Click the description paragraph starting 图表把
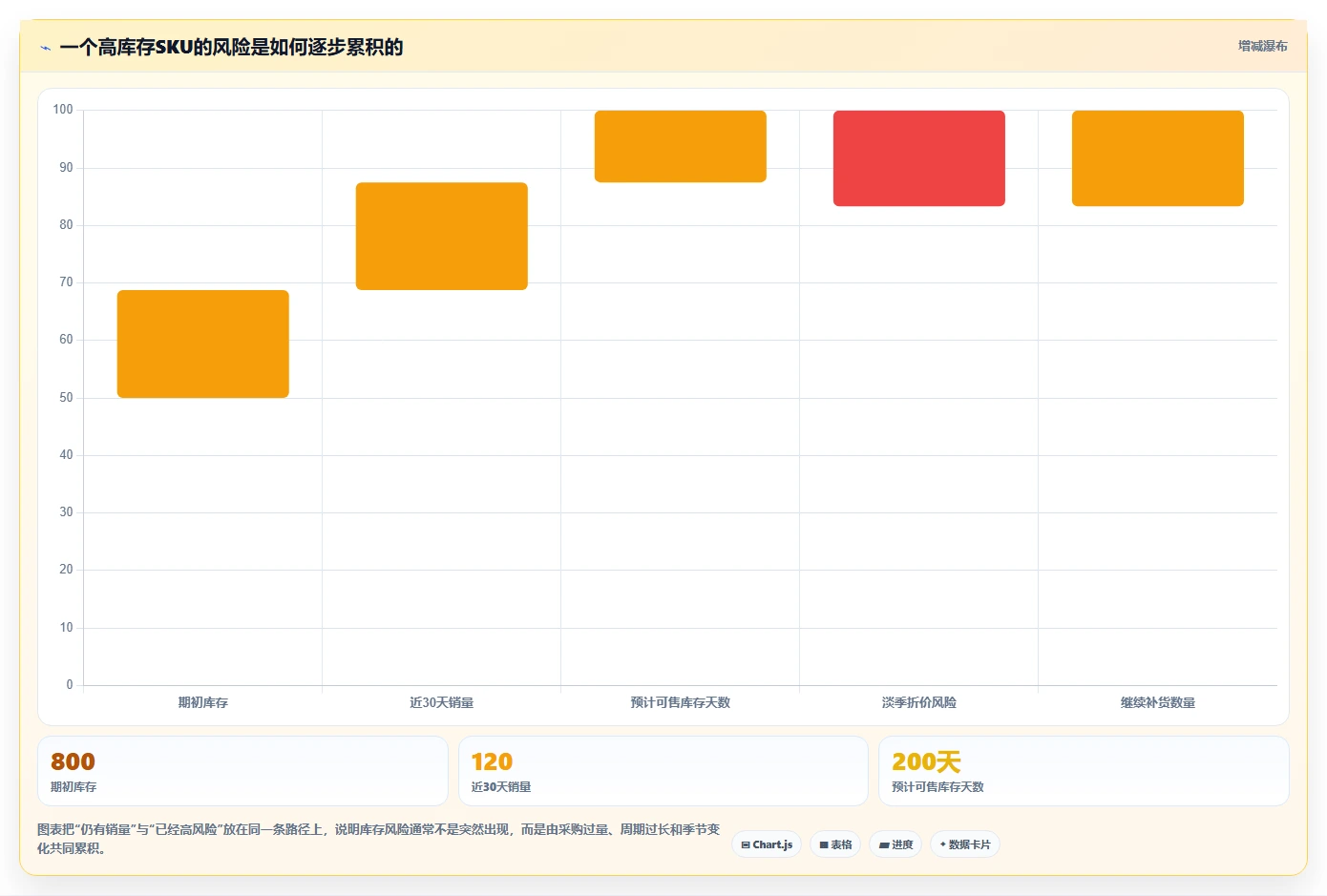This screenshot has width=1327, height=896. [379, 839]
